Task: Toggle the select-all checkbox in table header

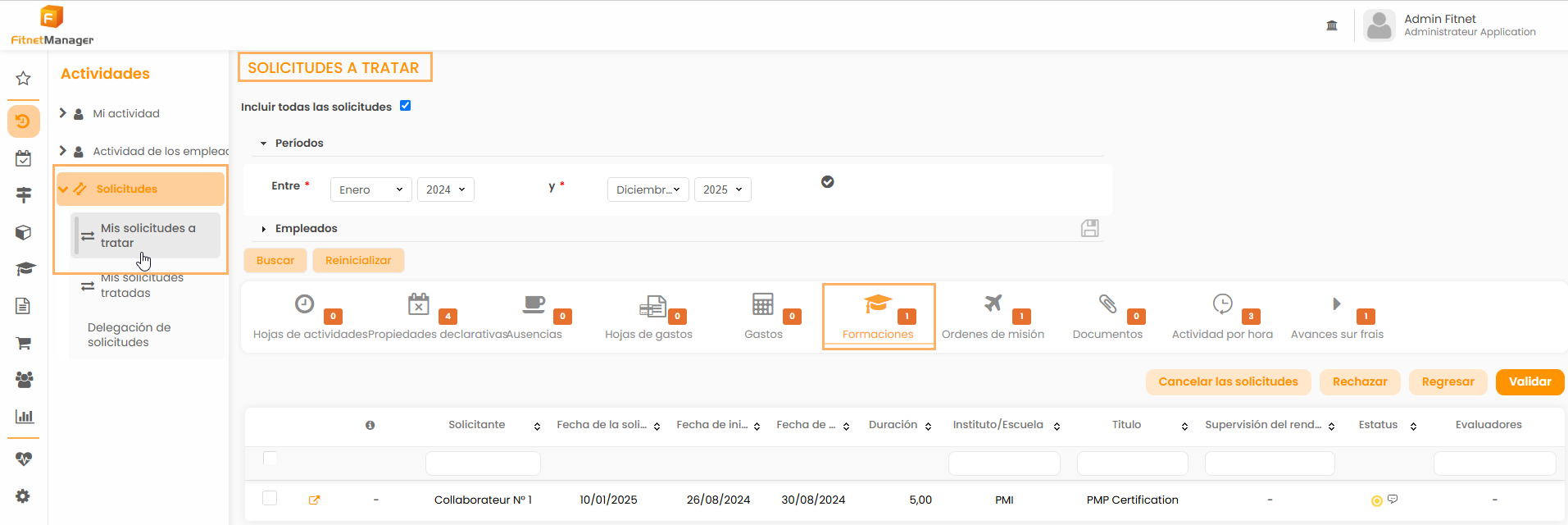Action: [x=270, y=459]
